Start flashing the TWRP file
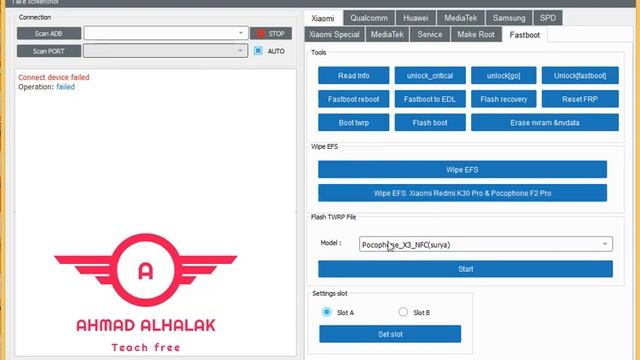 pos(465,269)
